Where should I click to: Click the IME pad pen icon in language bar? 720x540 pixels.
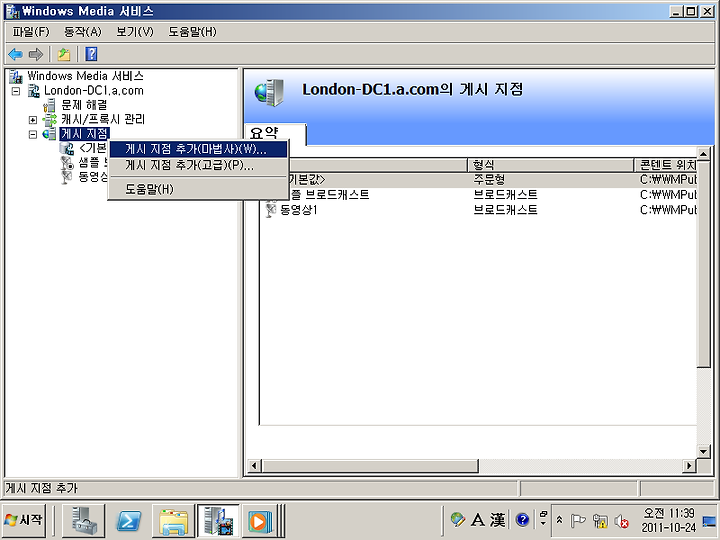457,519
